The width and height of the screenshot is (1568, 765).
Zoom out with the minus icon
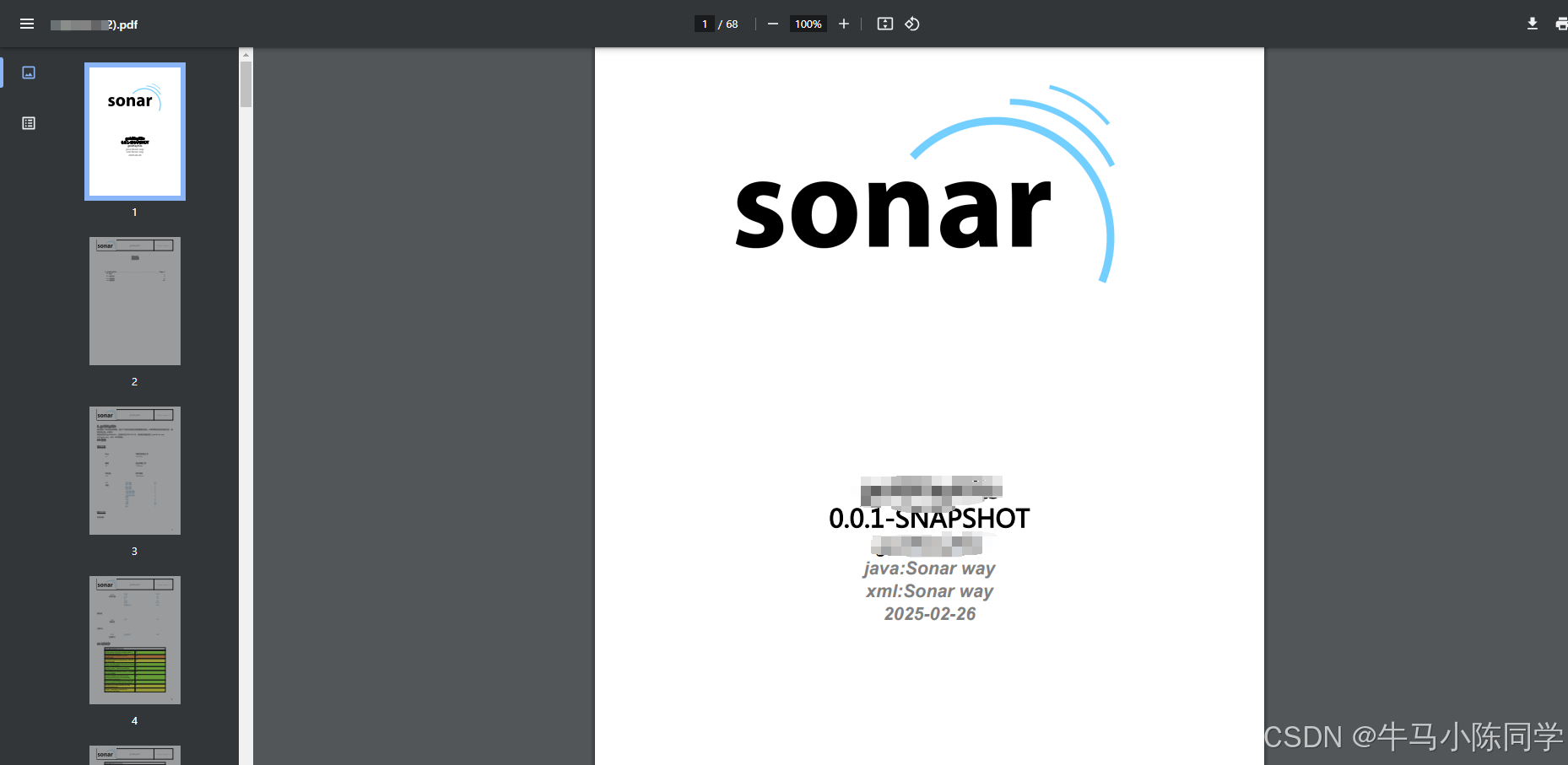[x=773, y=24]
